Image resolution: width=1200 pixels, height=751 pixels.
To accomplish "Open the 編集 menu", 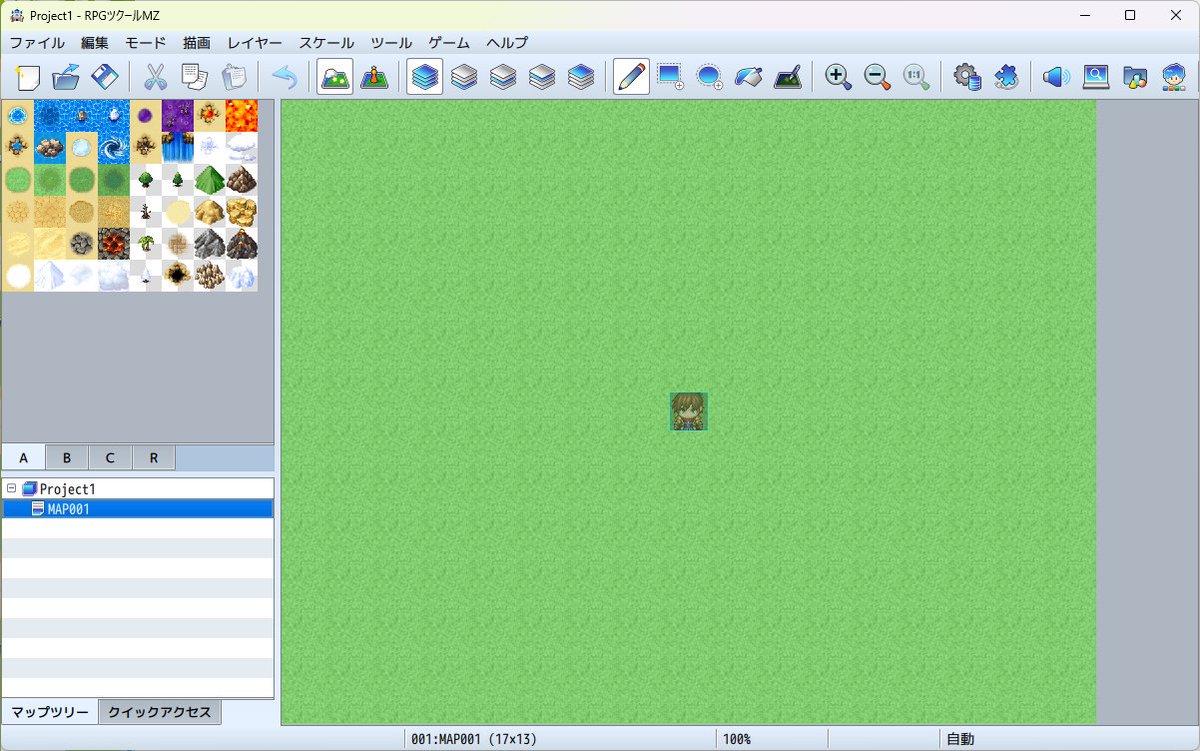I will click(95, 43).
